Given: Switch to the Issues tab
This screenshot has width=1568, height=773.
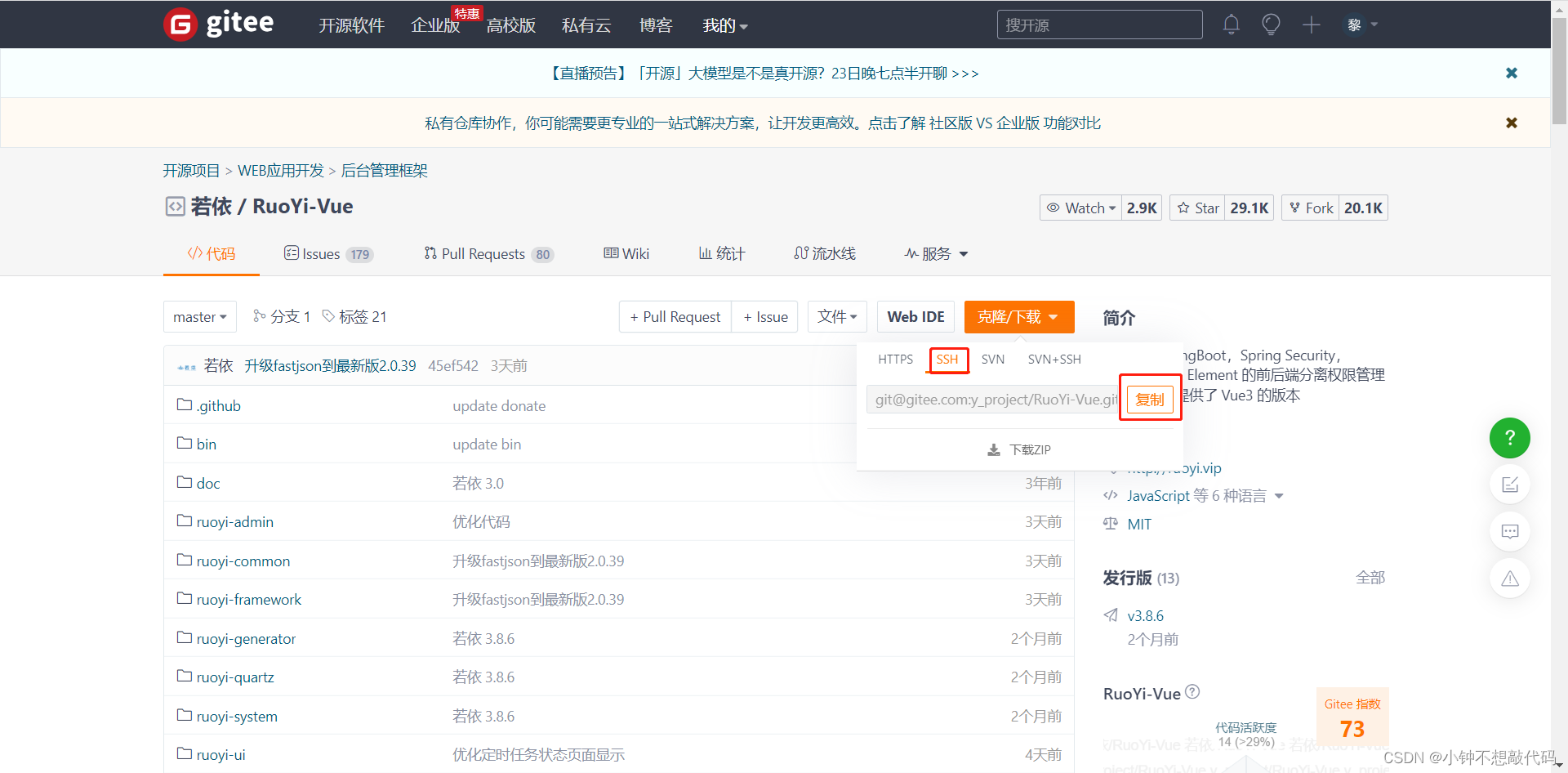Looking at the screenshot, I should click(x=328, y=253).
